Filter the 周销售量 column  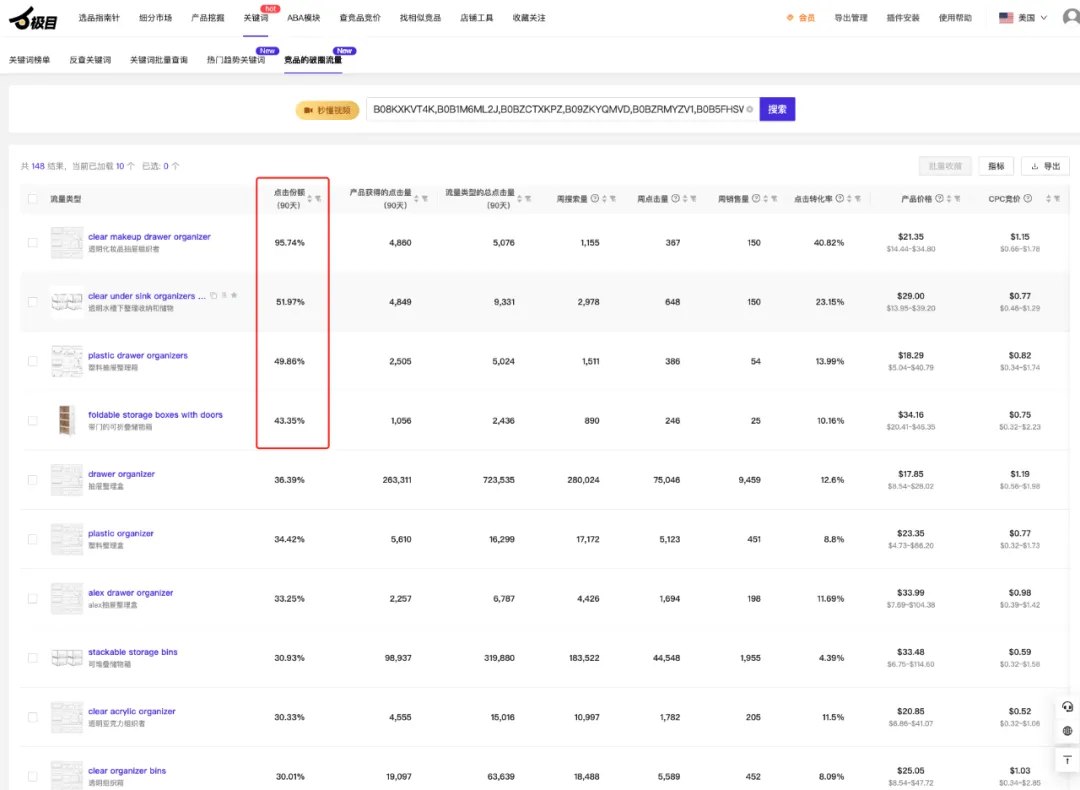pyautogui.click(x=774, y=199)
